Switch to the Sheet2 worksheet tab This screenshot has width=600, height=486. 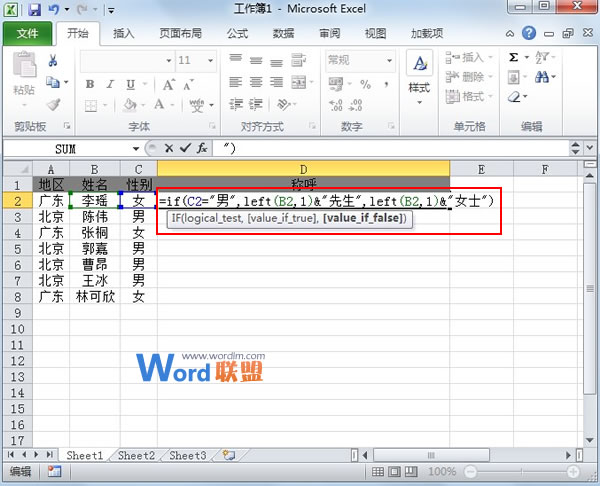point(137,455)
